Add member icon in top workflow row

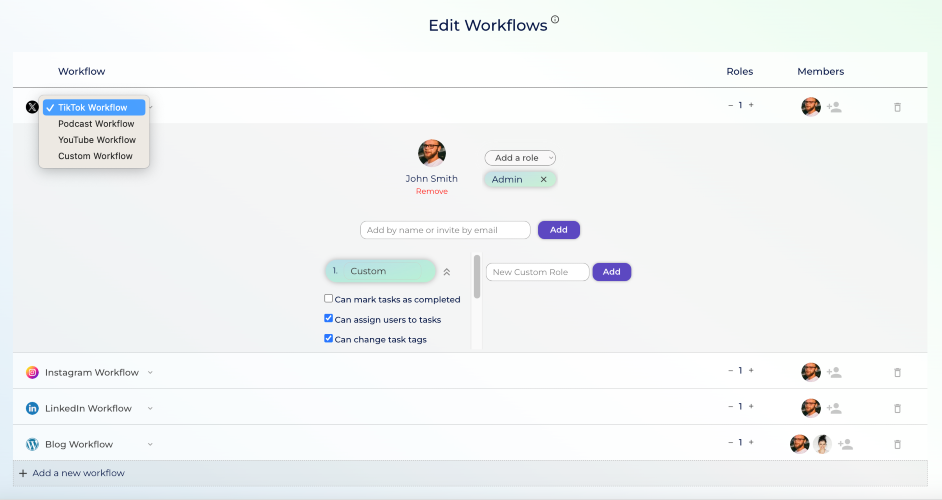[x=834, y=107]
